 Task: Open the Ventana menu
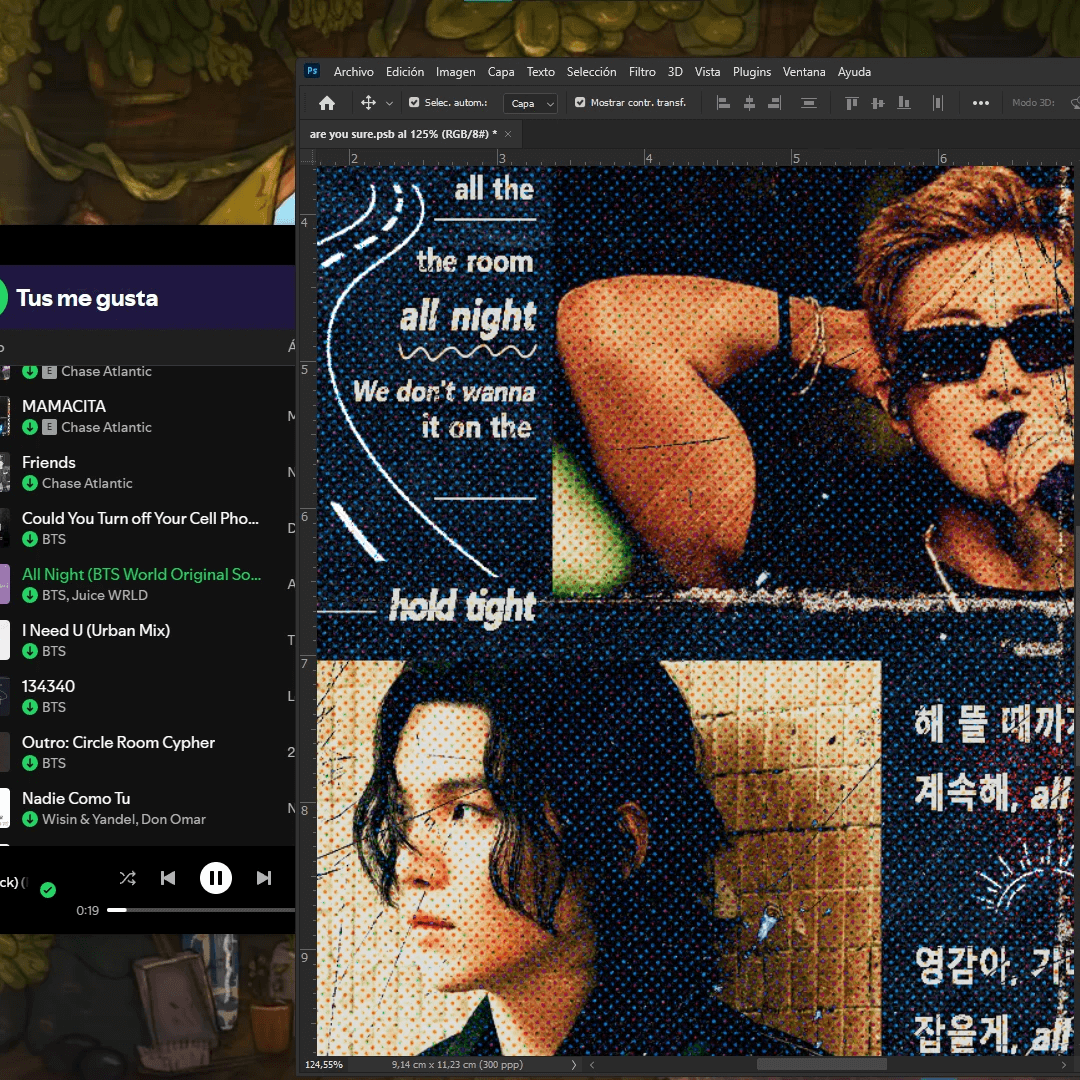point(804,72)
